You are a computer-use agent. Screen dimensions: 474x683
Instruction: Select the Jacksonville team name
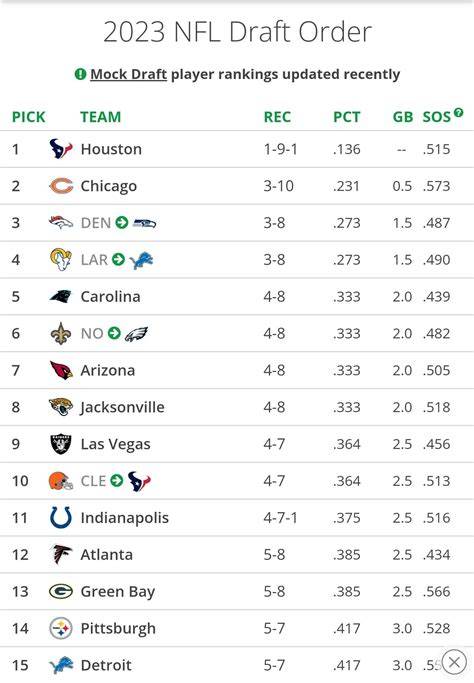tap(122, 407)
